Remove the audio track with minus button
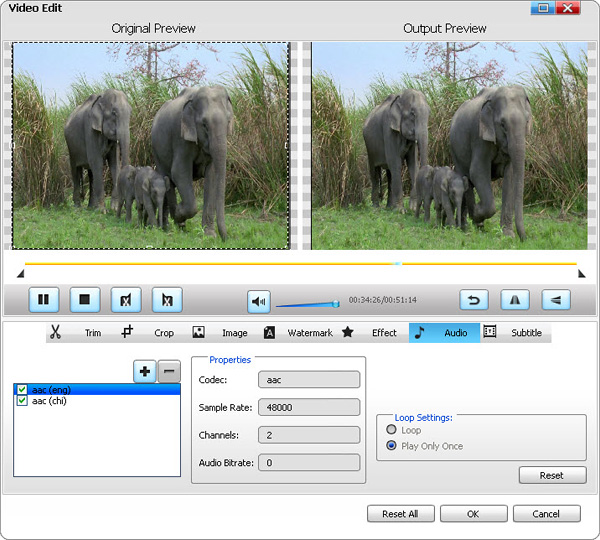The width and height of the screenshot is (600, 540). pos(169,371)
